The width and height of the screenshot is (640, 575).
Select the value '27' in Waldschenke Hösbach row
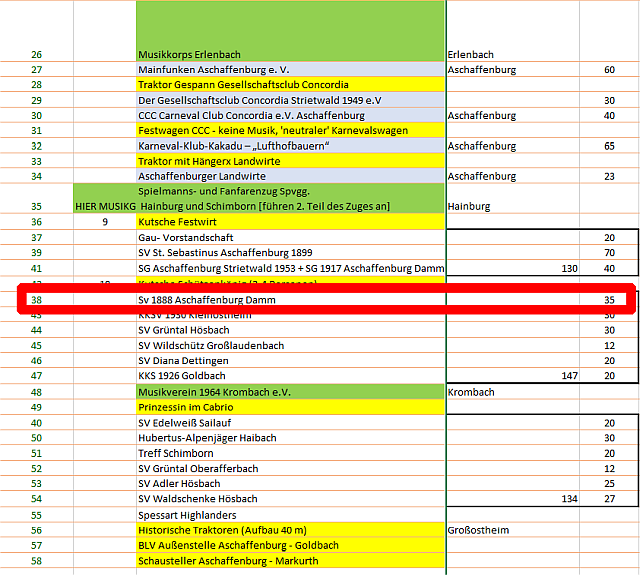(609, 498)
